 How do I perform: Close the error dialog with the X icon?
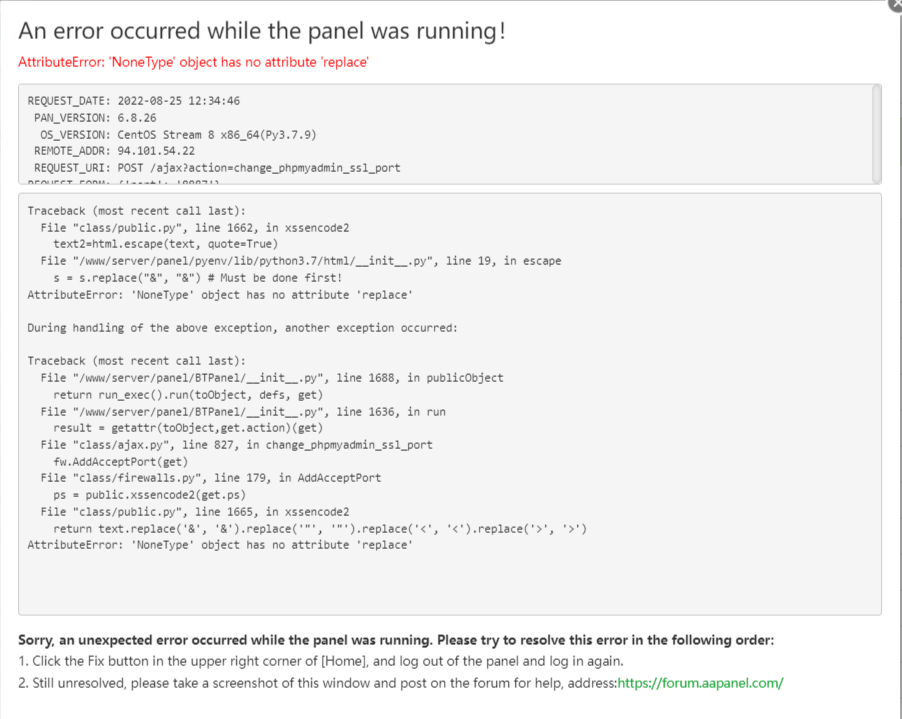(895, 4)
